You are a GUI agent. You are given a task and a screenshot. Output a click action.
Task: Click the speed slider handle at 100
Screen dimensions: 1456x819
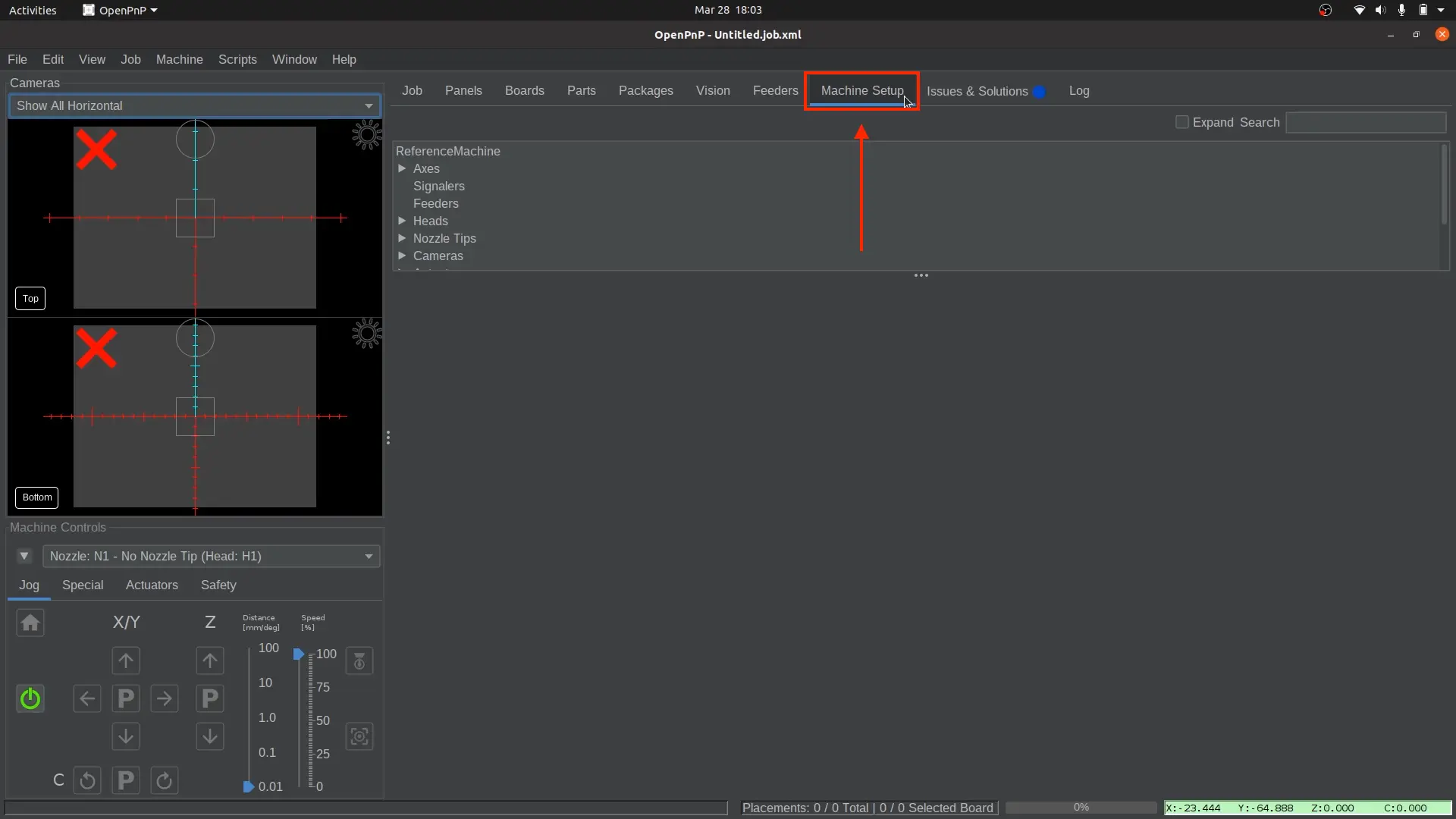click(299, 654)
